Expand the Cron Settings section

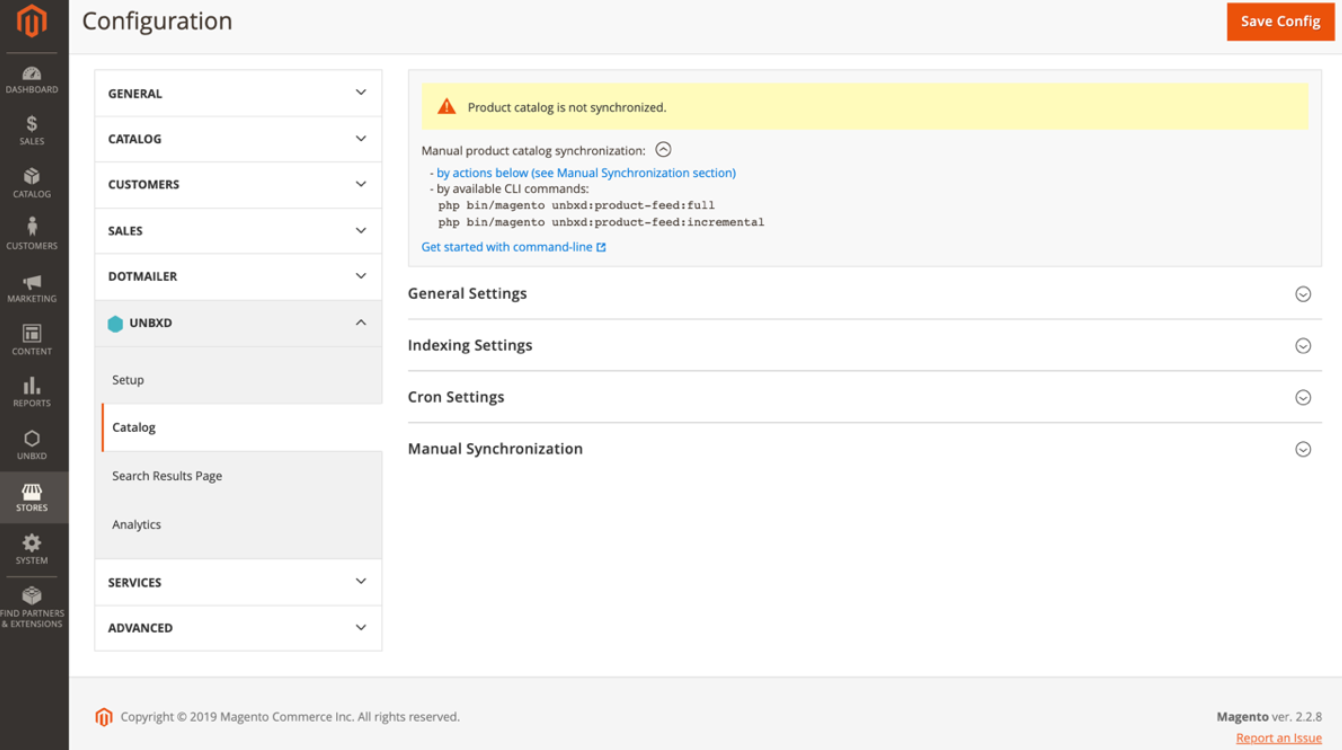pos(864,398)
